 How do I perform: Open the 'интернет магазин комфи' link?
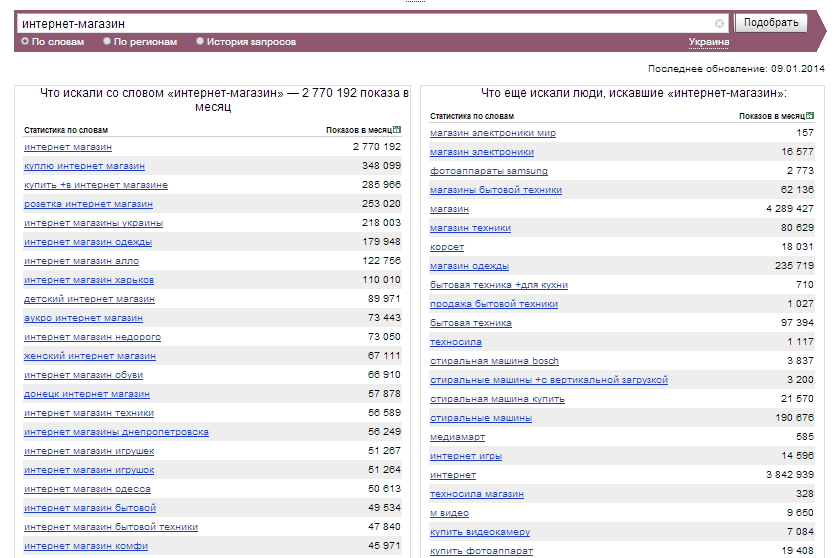[x=86, y=546]
